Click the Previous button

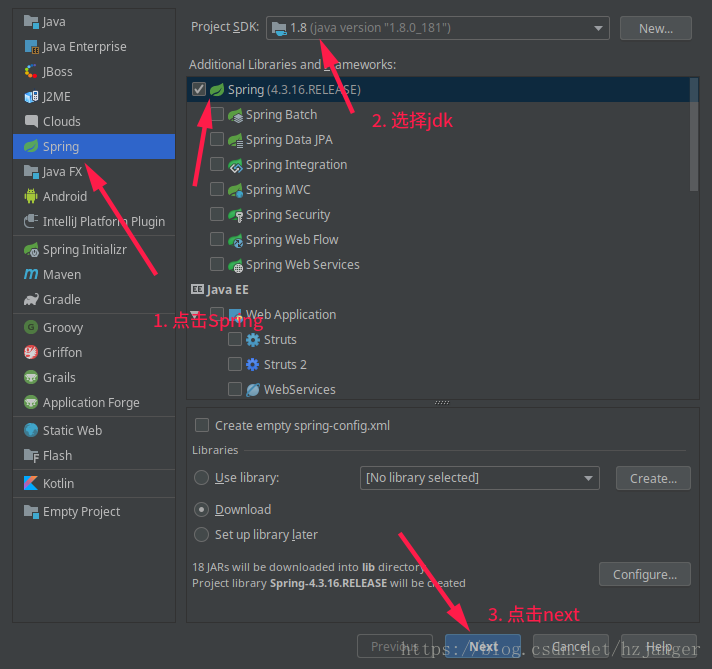point(395,646)
